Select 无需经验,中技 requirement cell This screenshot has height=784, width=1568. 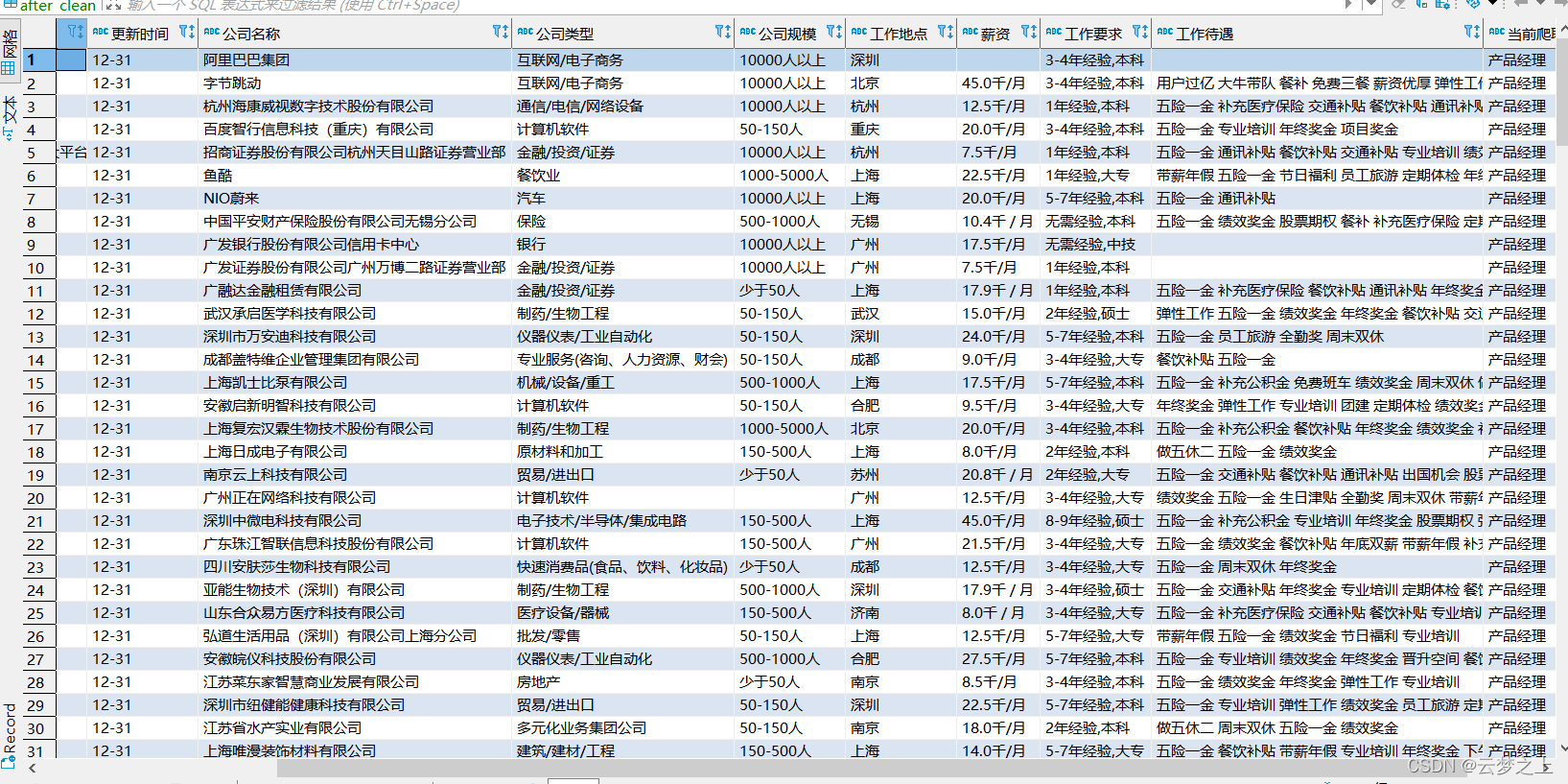(1096, 245)
